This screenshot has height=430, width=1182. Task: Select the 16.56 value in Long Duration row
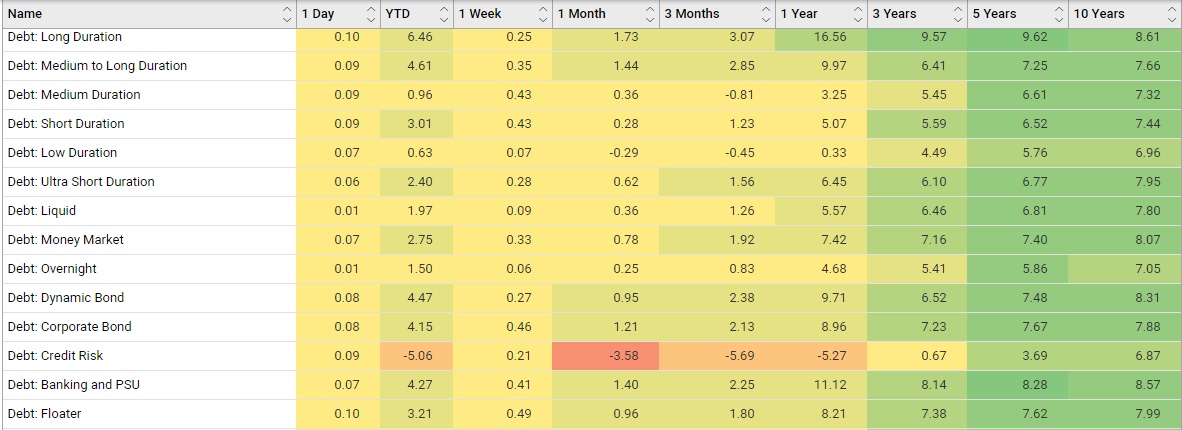pyautogui.click(x=831, y=37)
